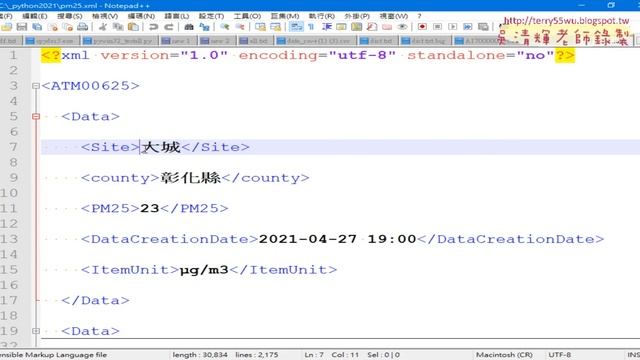Open the Function List panel icon

coord(372,27)
